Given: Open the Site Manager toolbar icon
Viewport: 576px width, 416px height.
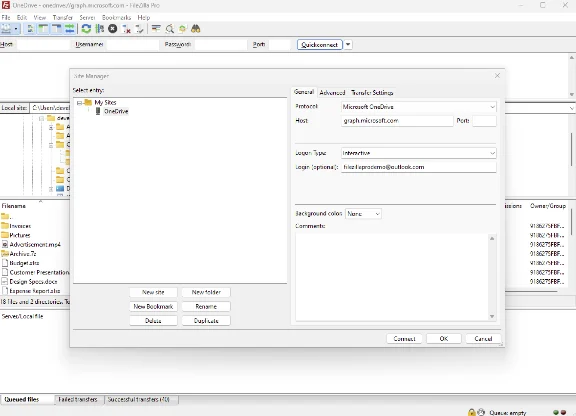Looking at the screenshot, I should point(6,29).
